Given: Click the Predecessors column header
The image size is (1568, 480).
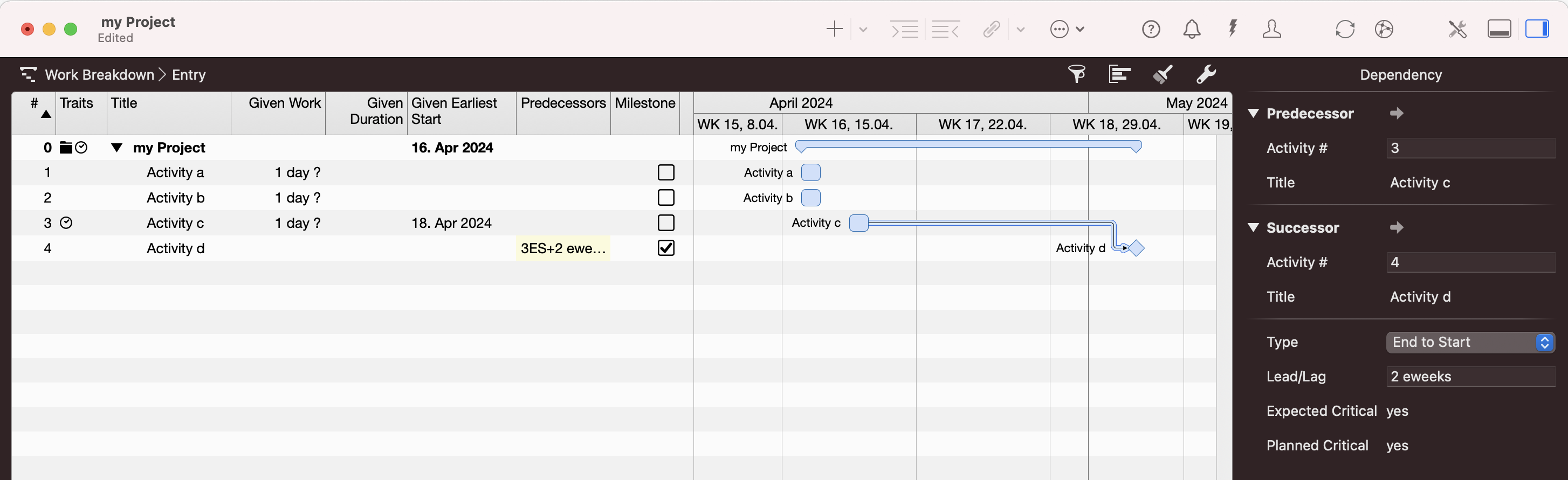Looking at the screenshot, I should pyautogui.click(x=563, y=113).
